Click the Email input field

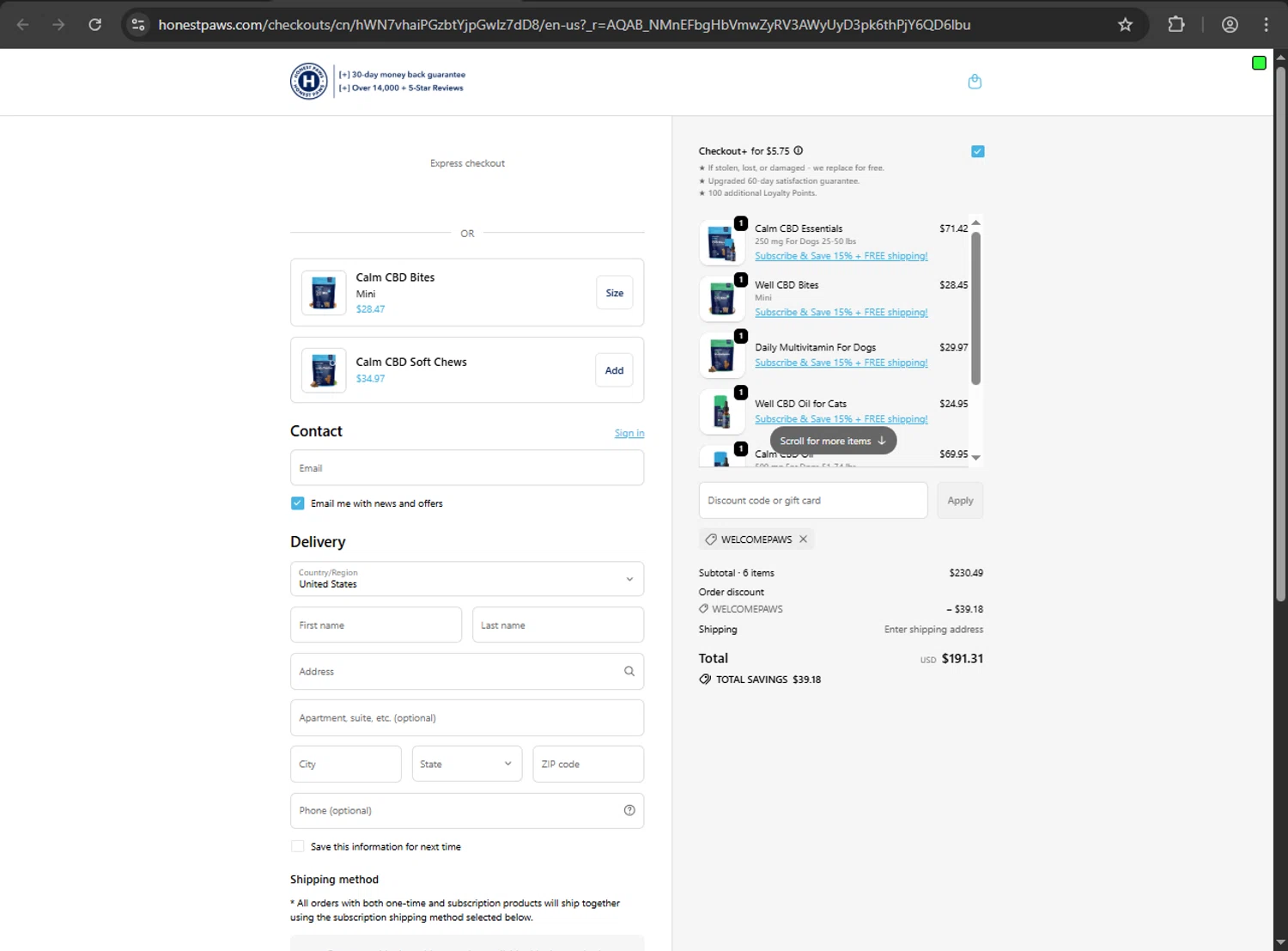(x=467, y=468)
